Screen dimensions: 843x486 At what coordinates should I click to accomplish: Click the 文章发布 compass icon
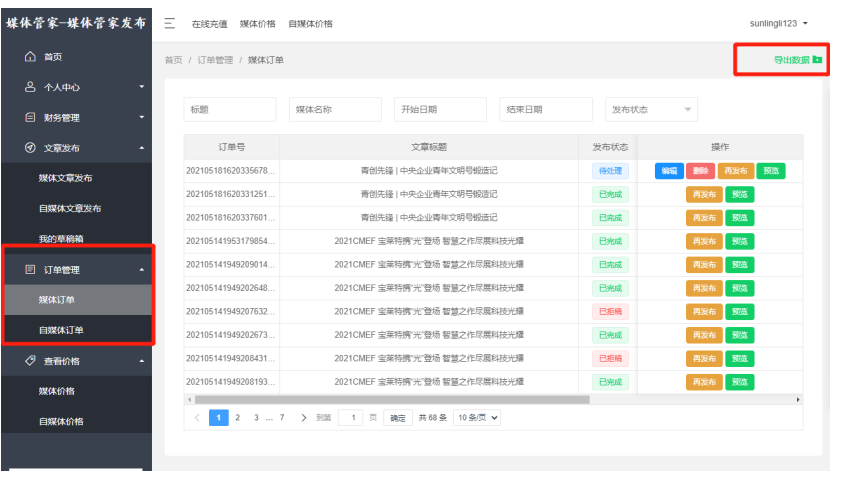pyautogui.click(x=30, y=148)
